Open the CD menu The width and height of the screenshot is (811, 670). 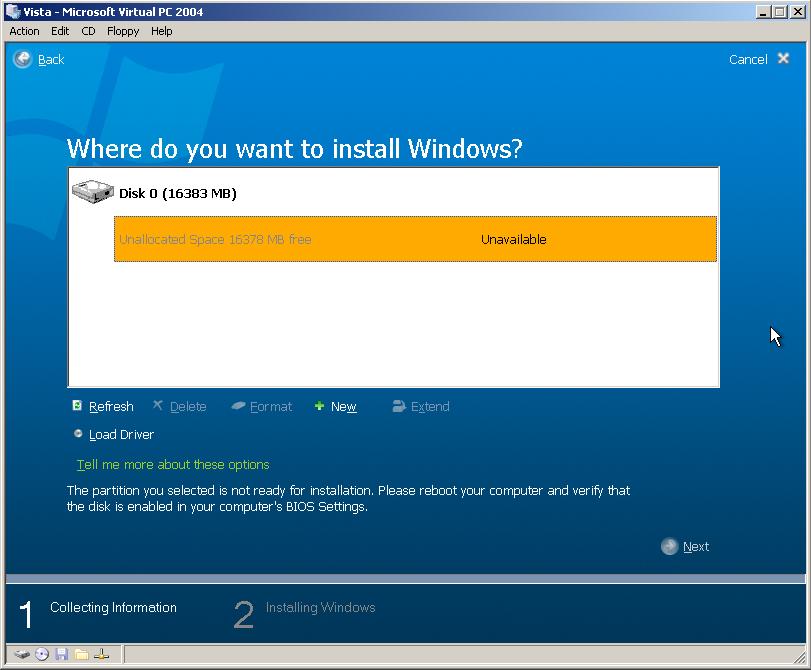[88, 31]
